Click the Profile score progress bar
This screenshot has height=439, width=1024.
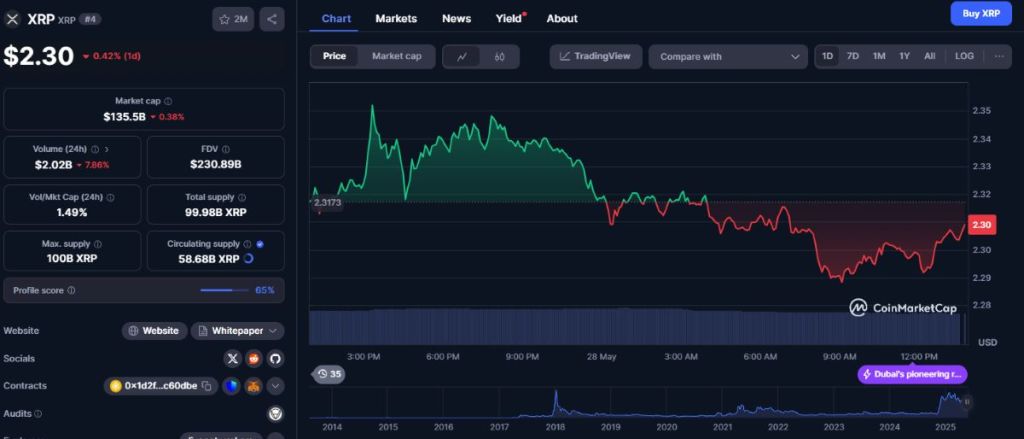point(224,290)
